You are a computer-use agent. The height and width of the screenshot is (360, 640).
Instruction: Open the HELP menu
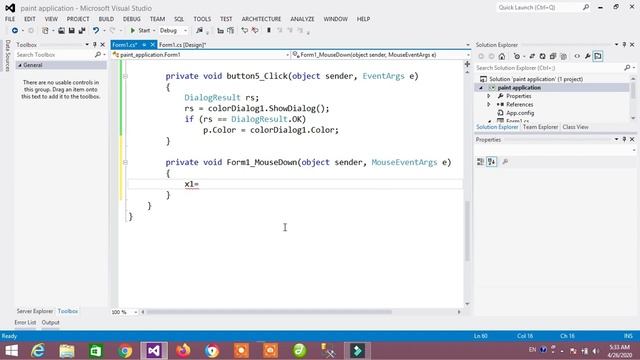tap(363, 19)
